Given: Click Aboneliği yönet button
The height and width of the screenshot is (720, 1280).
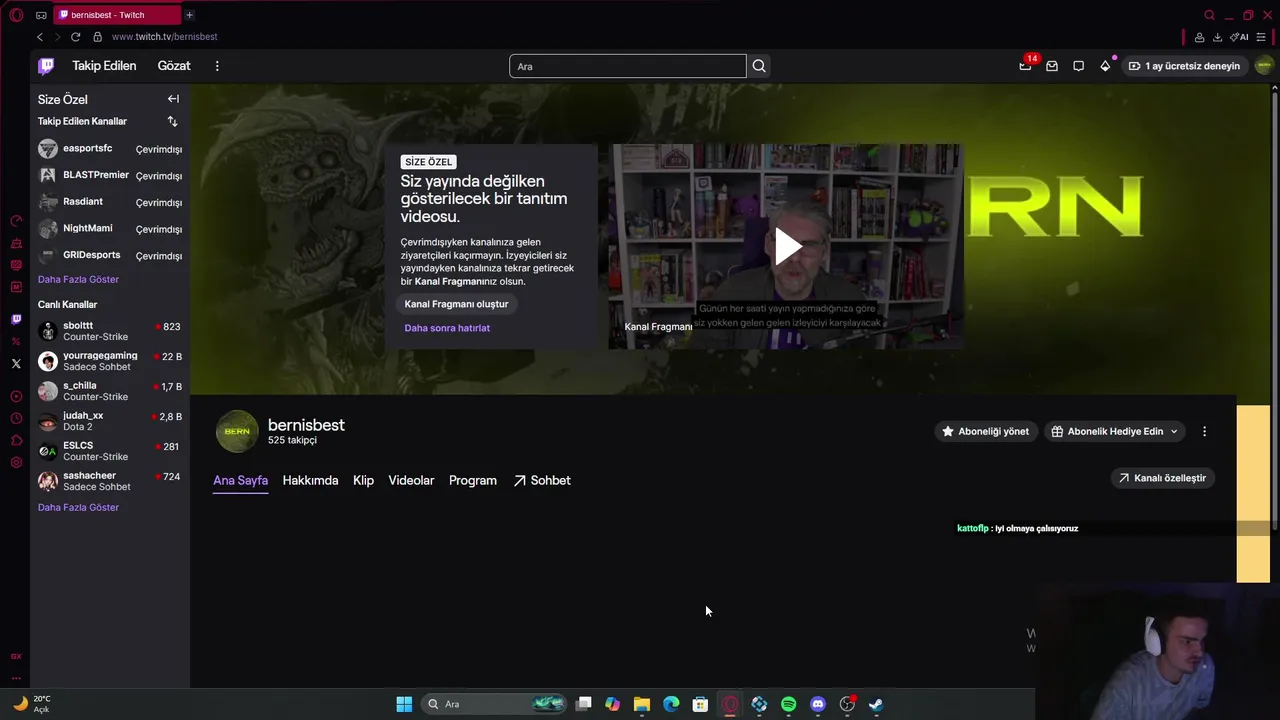Looking at the screenshot, I should (x=985, y=431).
